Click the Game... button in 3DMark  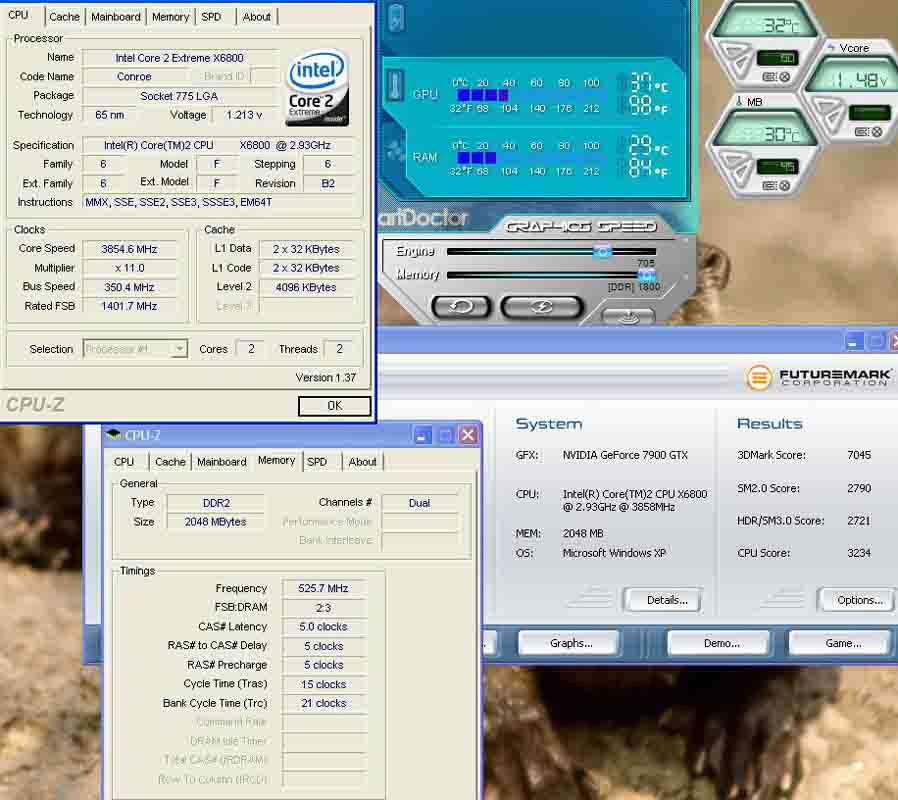click(840, 643)
